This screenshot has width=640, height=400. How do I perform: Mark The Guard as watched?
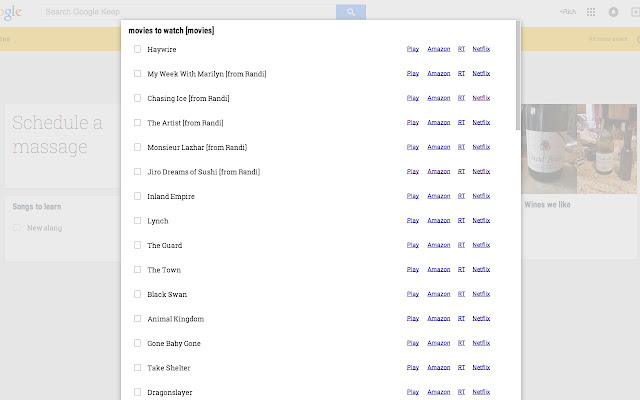point(138,245)
